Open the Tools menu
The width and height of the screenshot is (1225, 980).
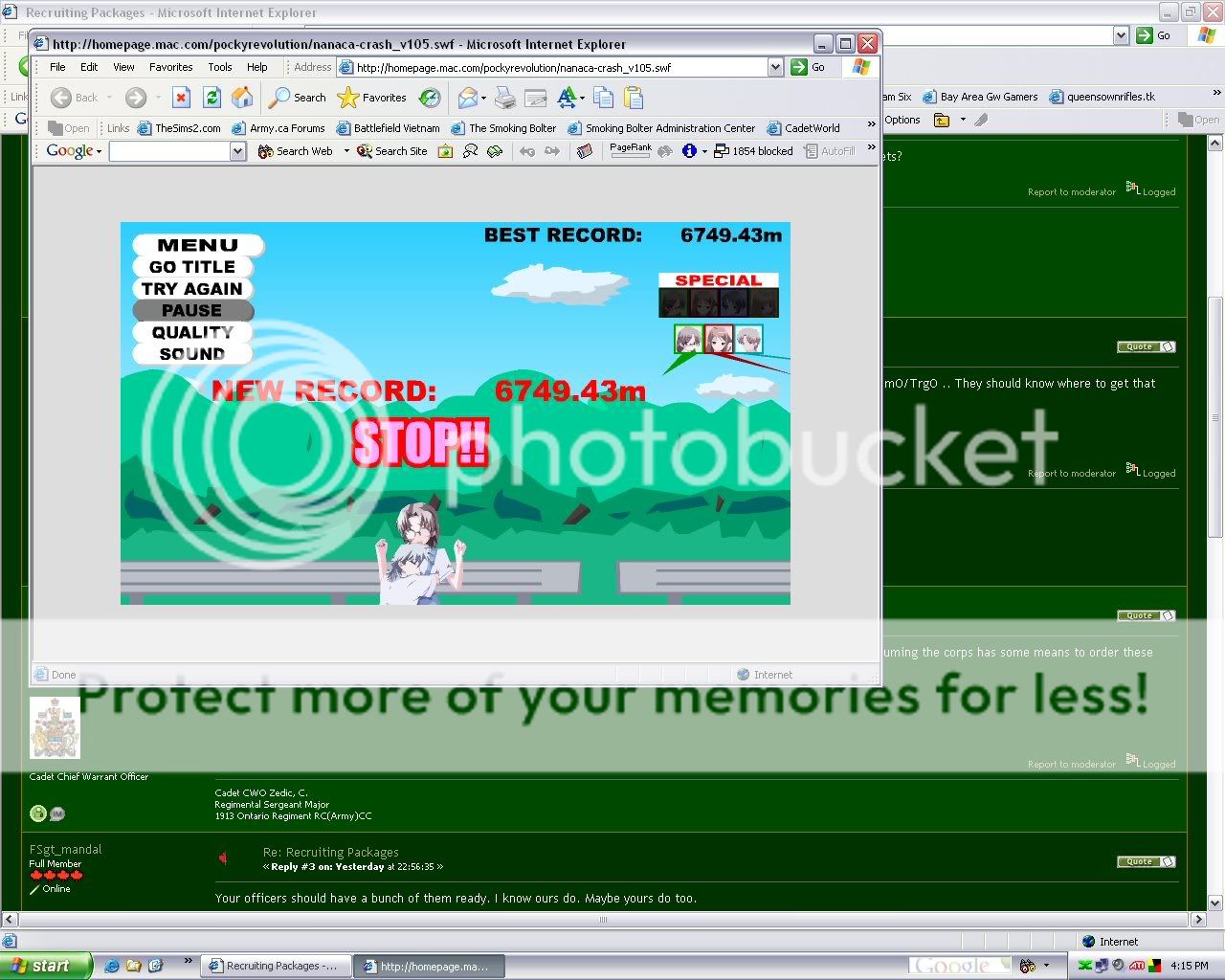(x=220, y=67)
